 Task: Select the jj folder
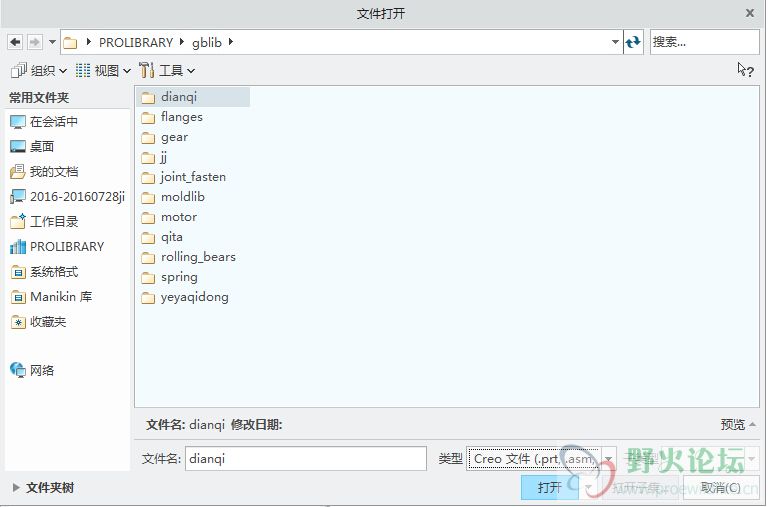pos(154,157)
